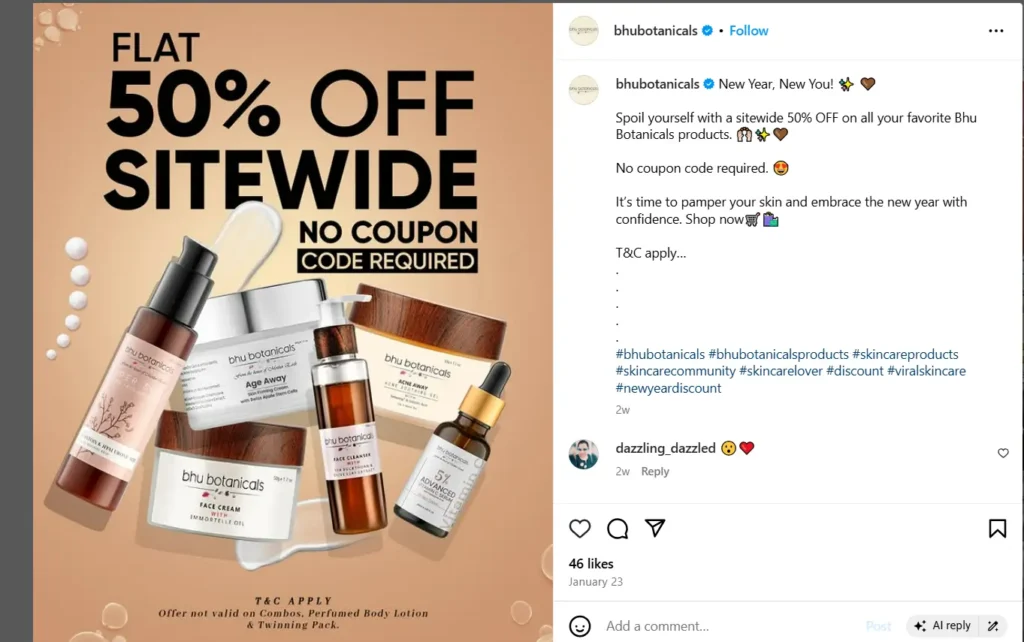
Task: Open dazzling_dazzled's avatar
Action: click(x=583, y=454)
